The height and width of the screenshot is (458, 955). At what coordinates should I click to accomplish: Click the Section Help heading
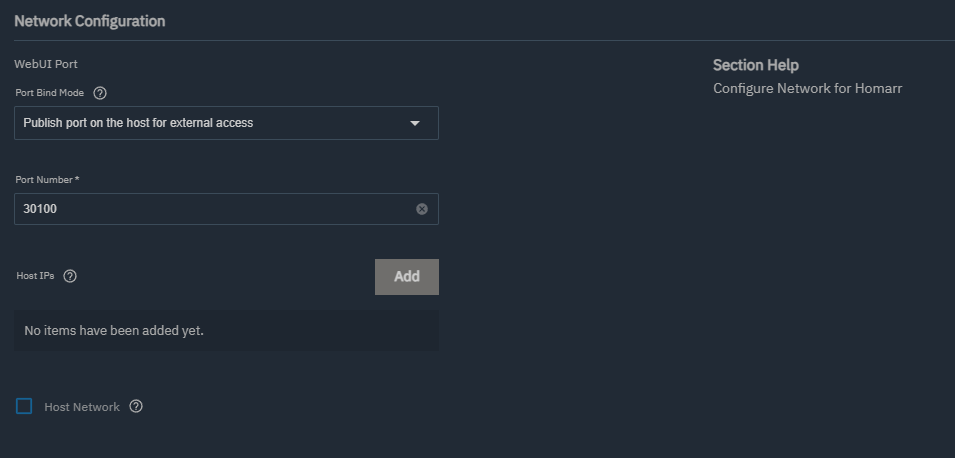pos(756,65)
